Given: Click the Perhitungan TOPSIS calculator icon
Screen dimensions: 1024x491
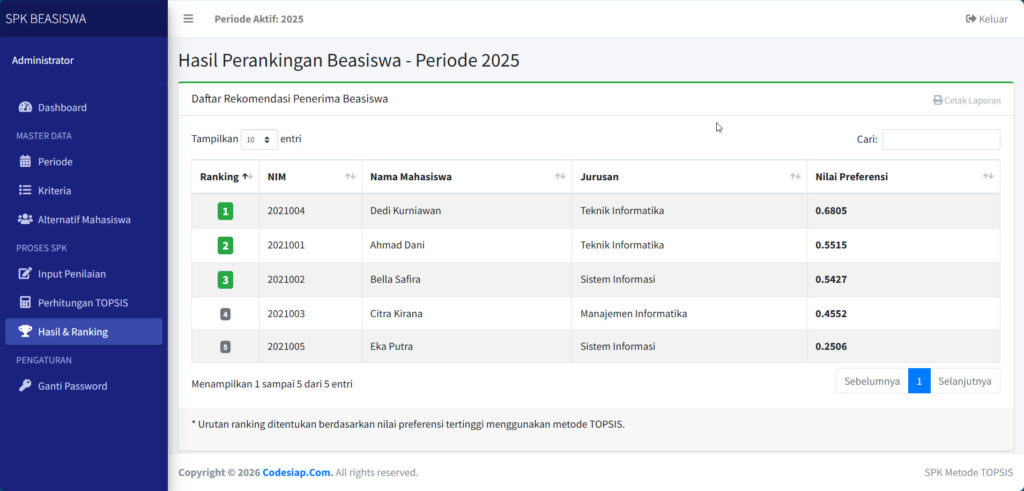Looking at the screenshot, I should click(25, 303).
